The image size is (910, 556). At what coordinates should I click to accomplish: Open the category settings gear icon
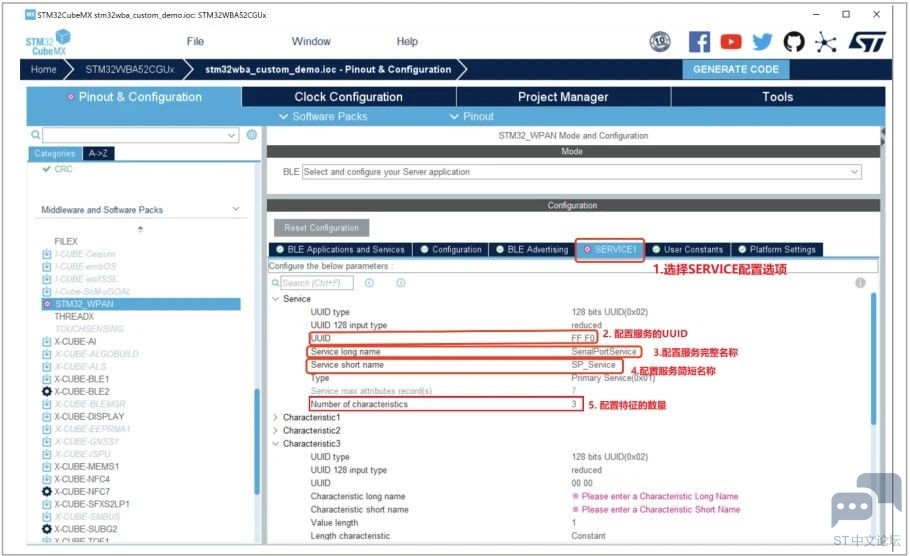(x=251, y=135)
